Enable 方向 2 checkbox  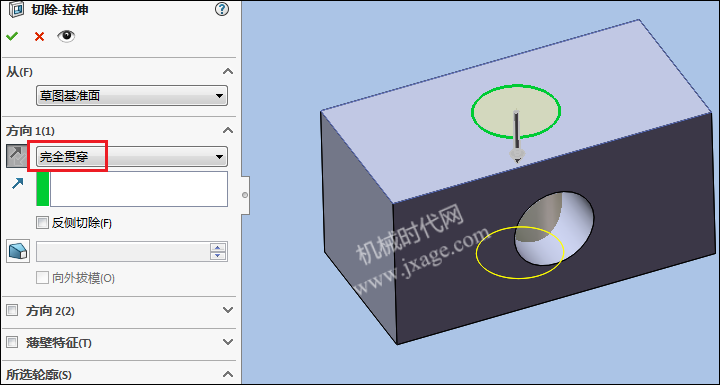[x=12, y=311]
